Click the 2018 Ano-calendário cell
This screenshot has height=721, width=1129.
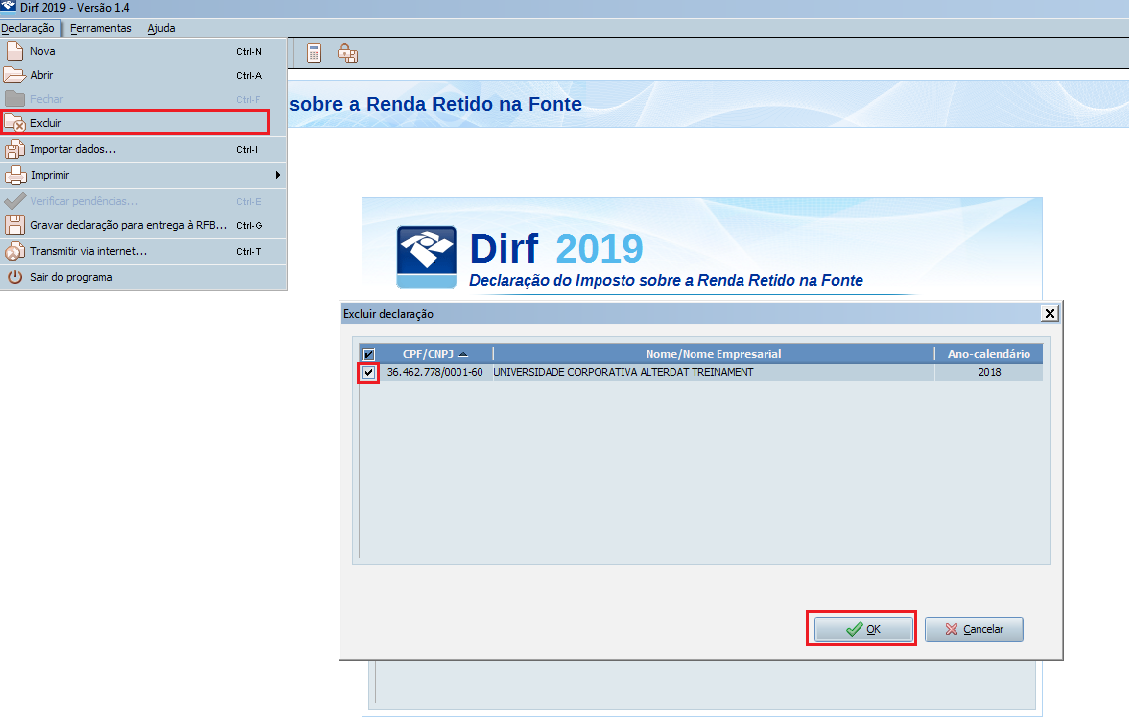coord(989,372)
